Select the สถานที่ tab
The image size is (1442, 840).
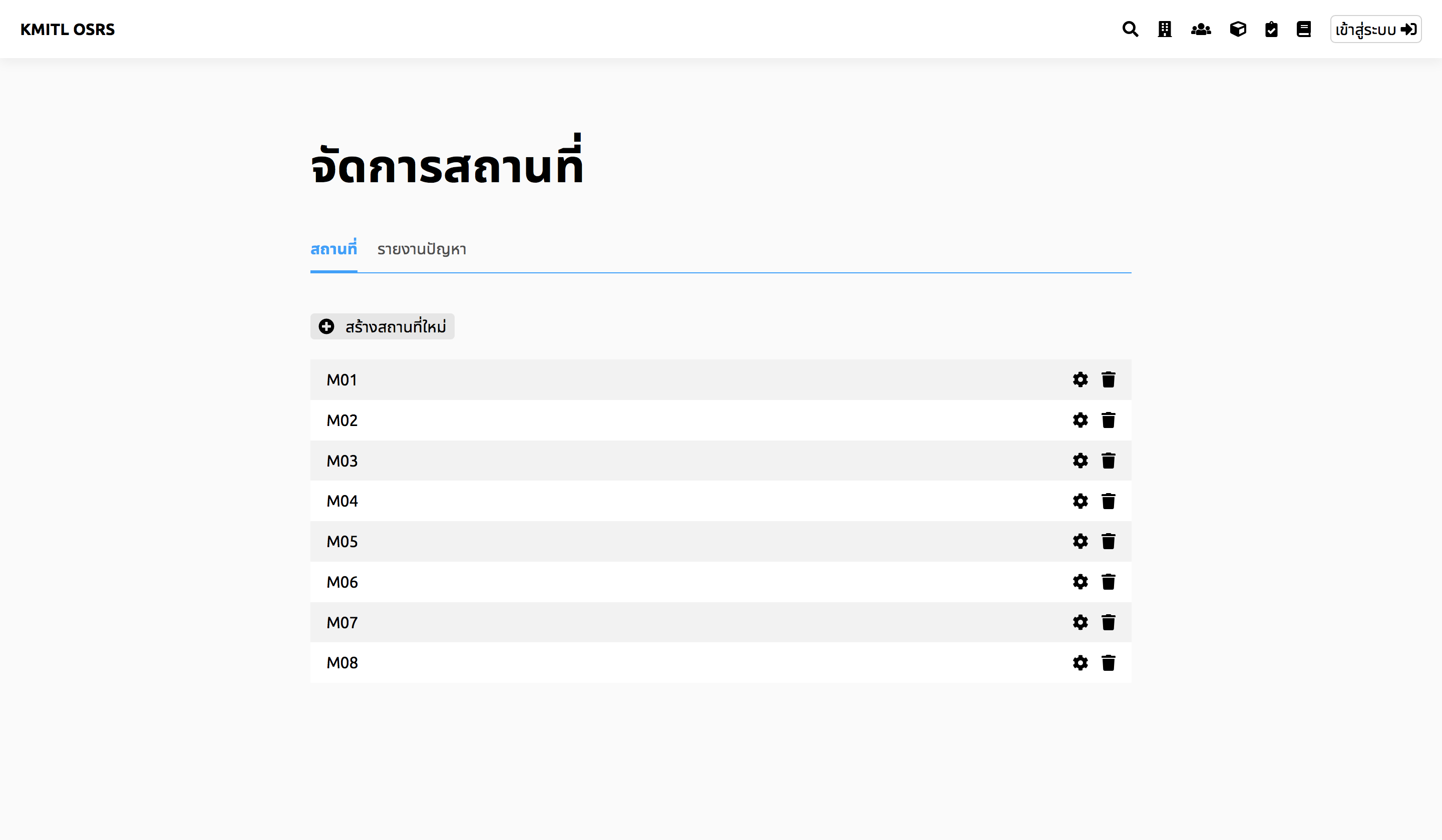[333, 249]
